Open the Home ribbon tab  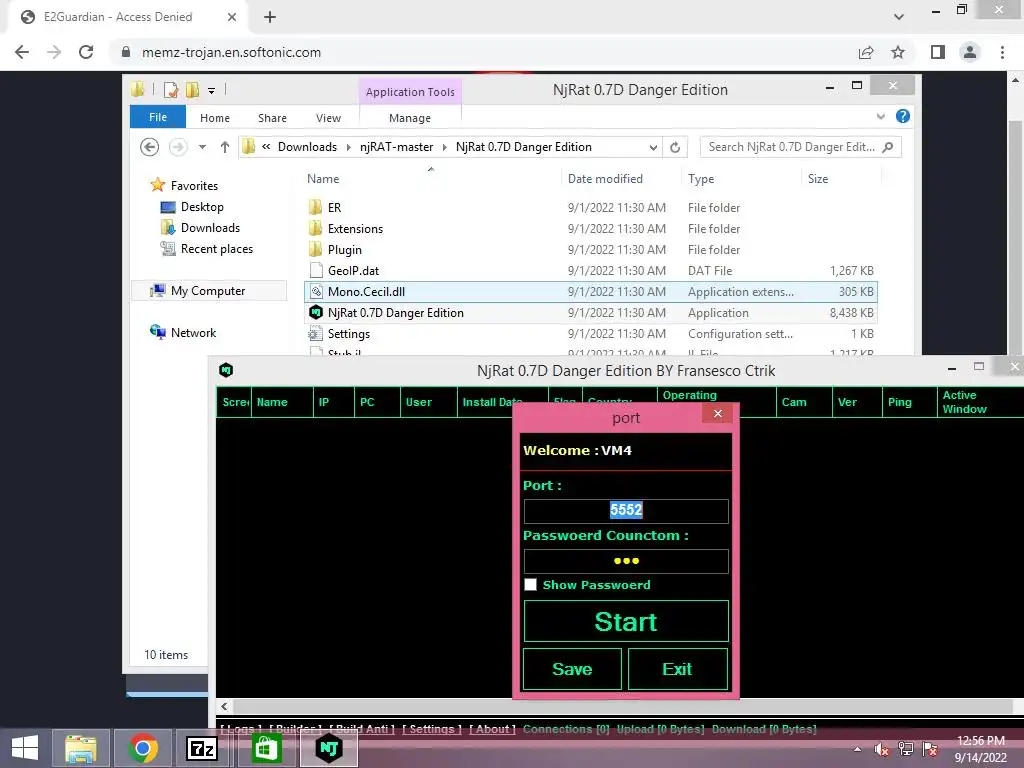pos(215,118)
